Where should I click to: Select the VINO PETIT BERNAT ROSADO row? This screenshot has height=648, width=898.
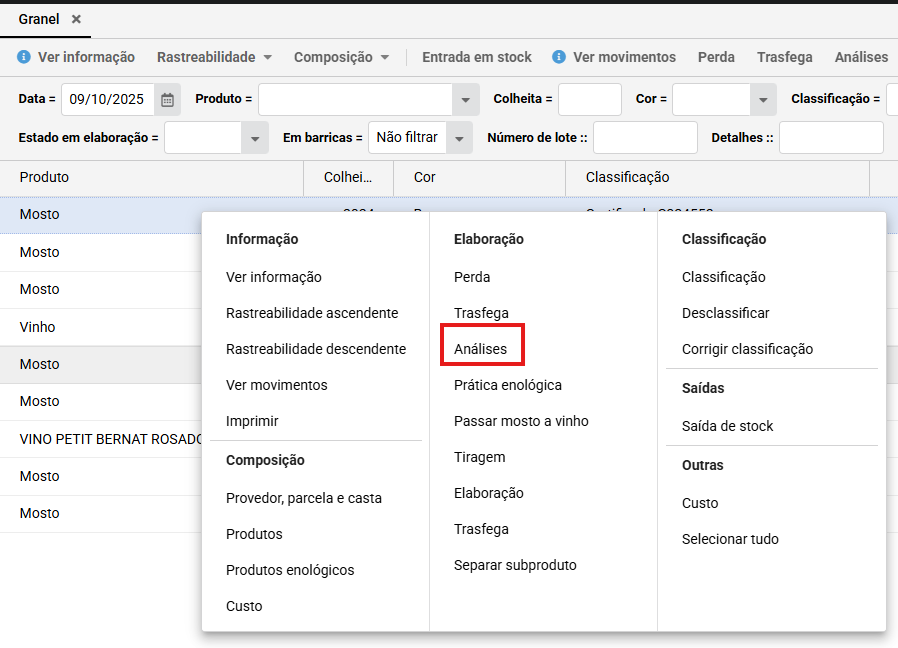point(101,439)
